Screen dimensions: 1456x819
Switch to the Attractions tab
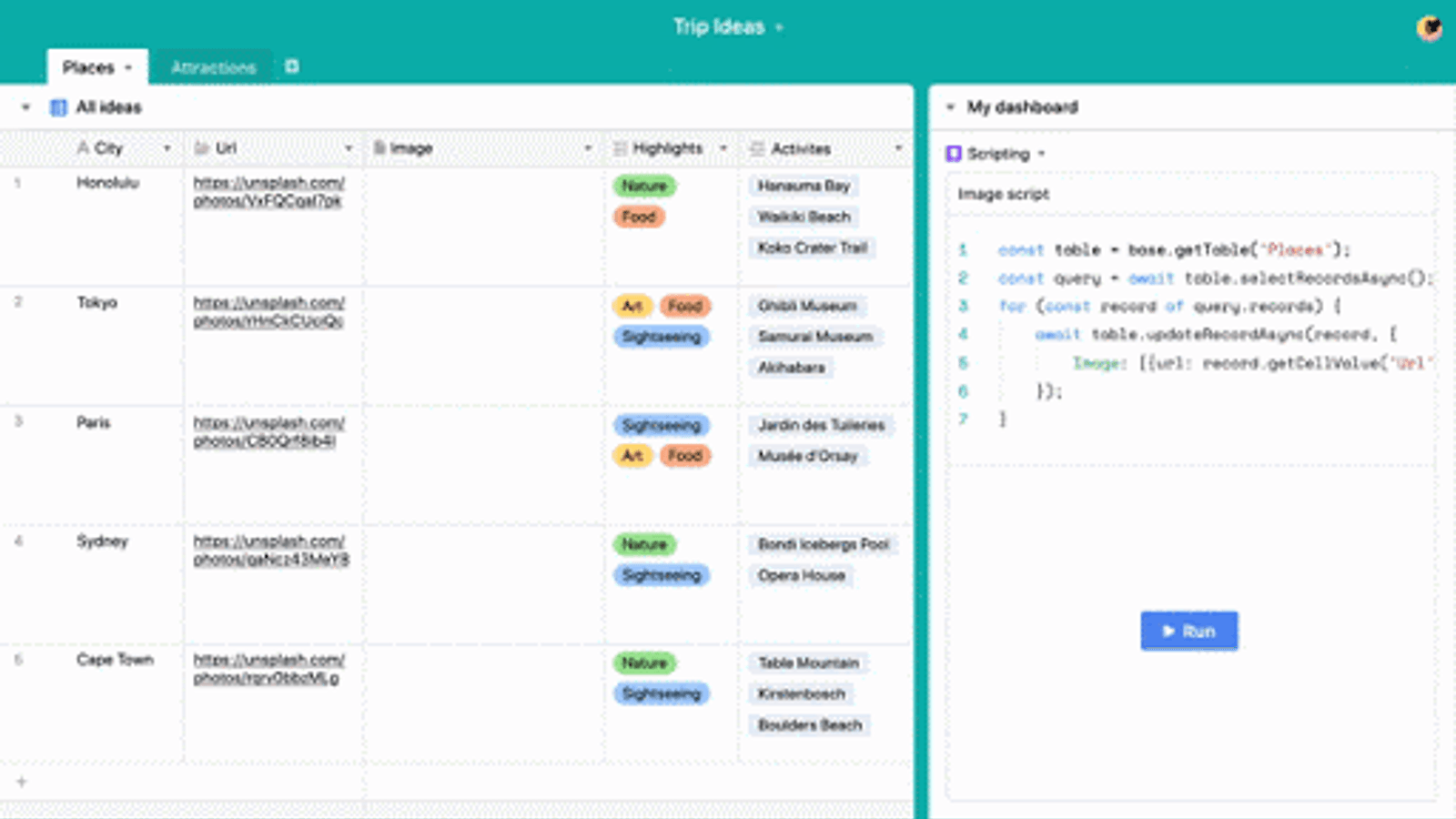(214, 67)
